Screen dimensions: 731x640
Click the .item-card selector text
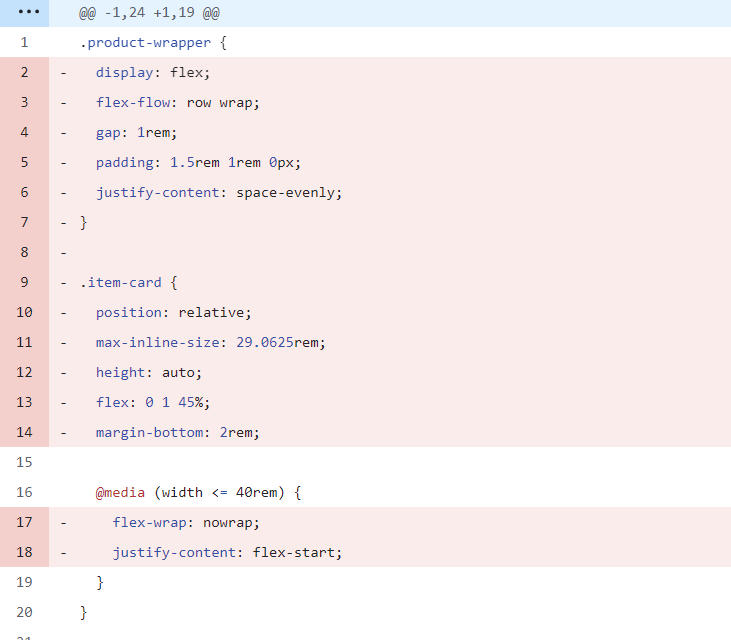pyautogui.click(x=120, y=282)
